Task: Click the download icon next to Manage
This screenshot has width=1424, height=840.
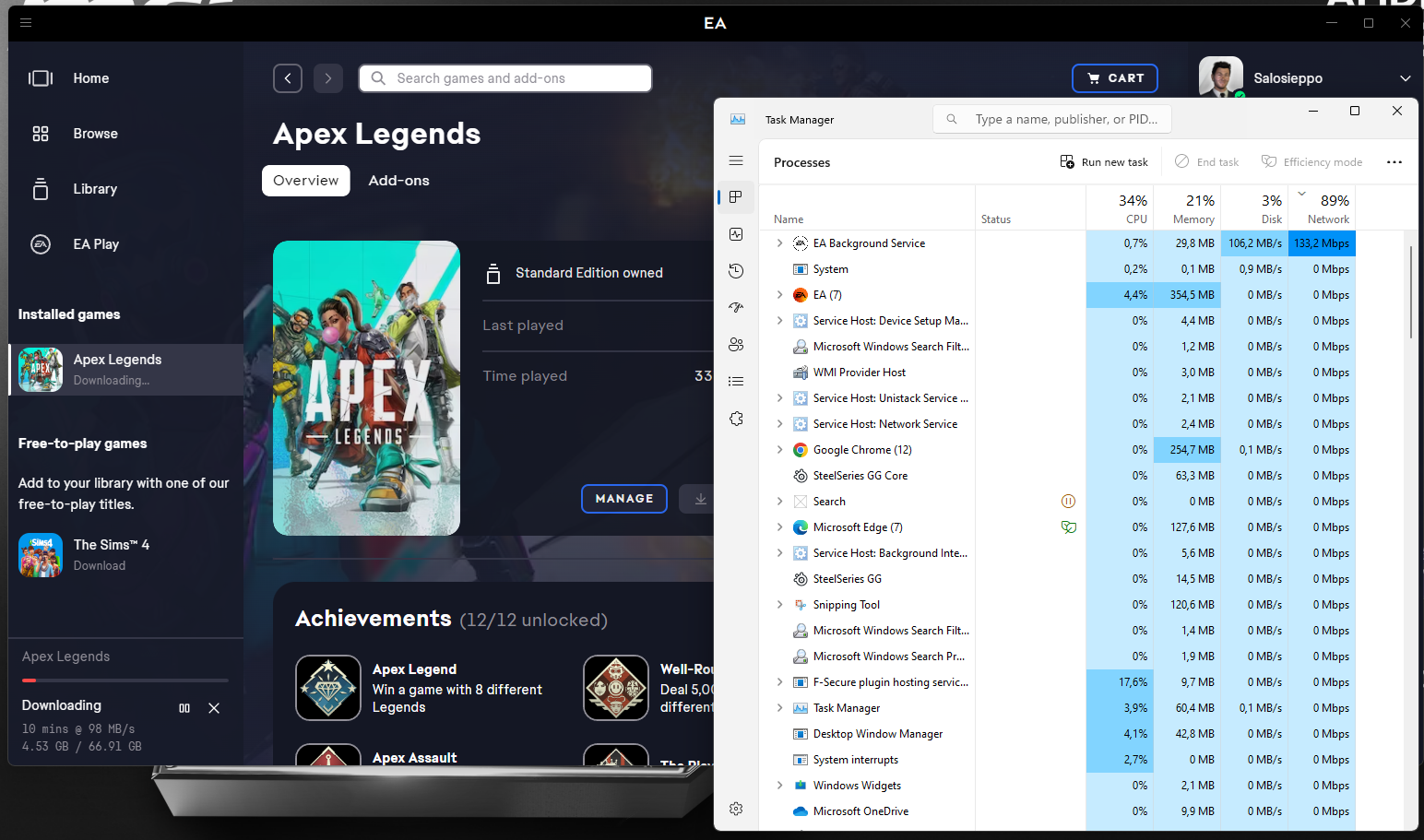Action: click(x=700, y=499)
